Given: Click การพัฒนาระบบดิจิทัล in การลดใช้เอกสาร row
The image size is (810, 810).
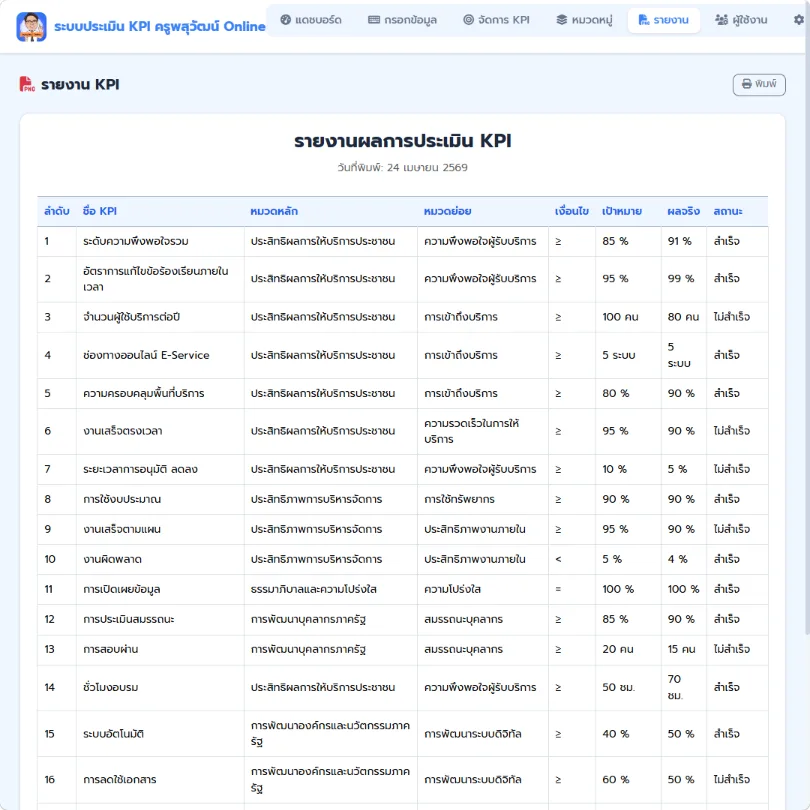Looking at the screenshot, I should point(473,779).
